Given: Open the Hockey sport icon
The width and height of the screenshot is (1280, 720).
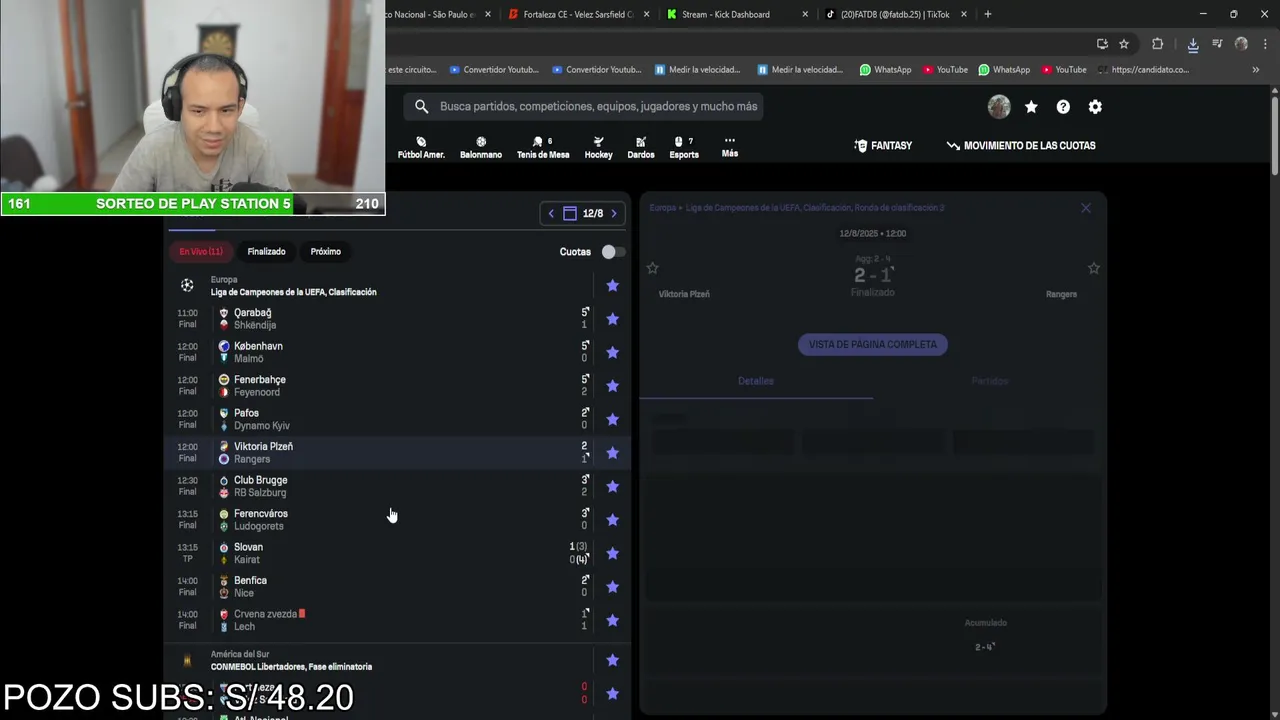Looking at the screenshot, I should (x=598, y=147).
